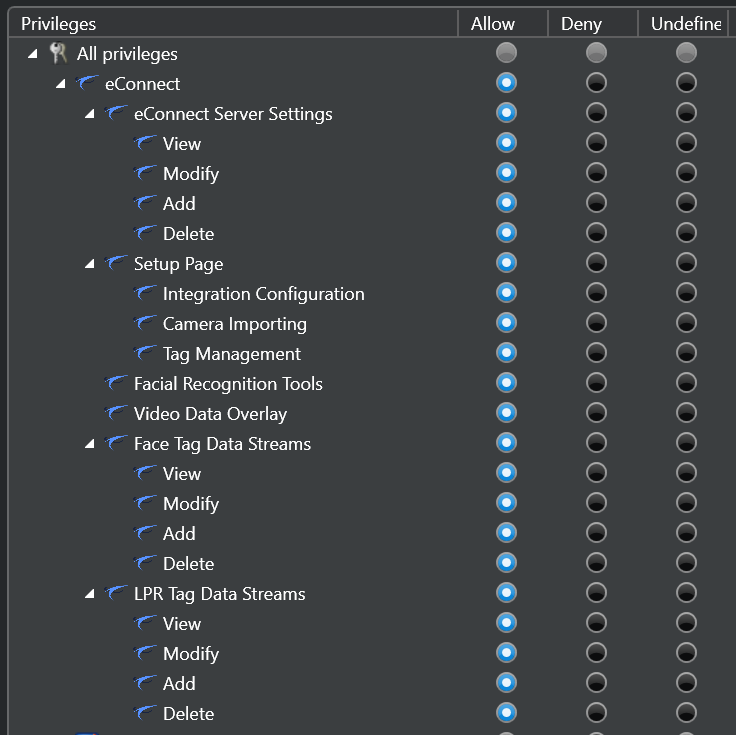This screenshot has width=736, height=735.
Task: Click the Camera Importing icon
Action: [x=146, y=324]
